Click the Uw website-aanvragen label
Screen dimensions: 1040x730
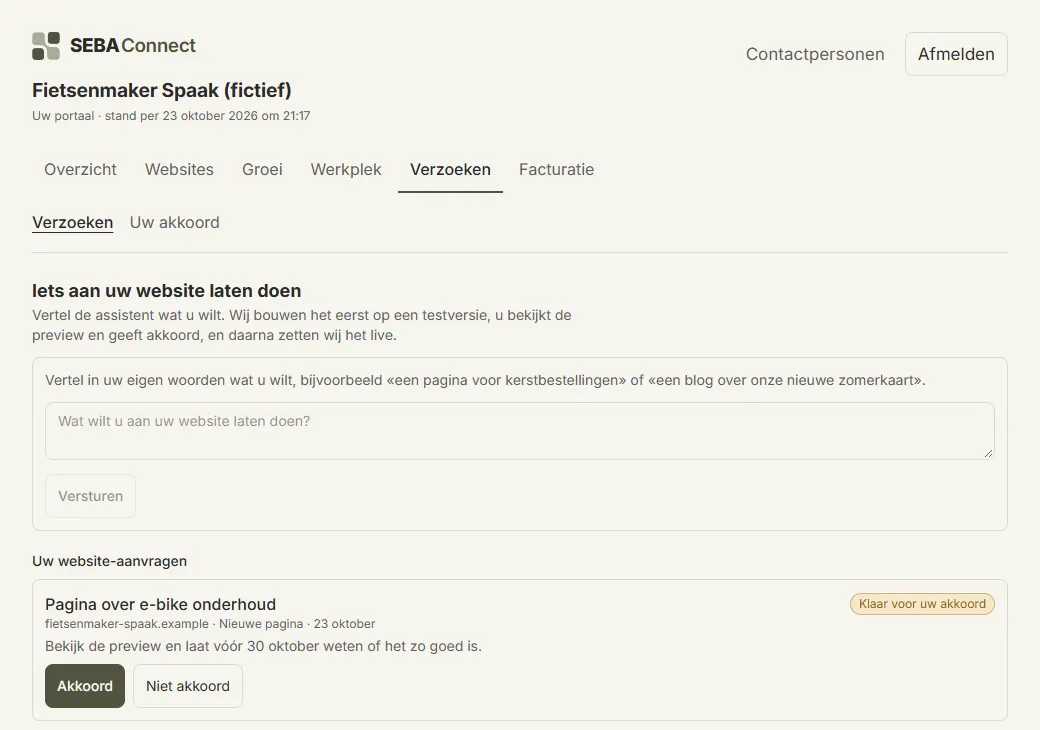coord(109,561)
